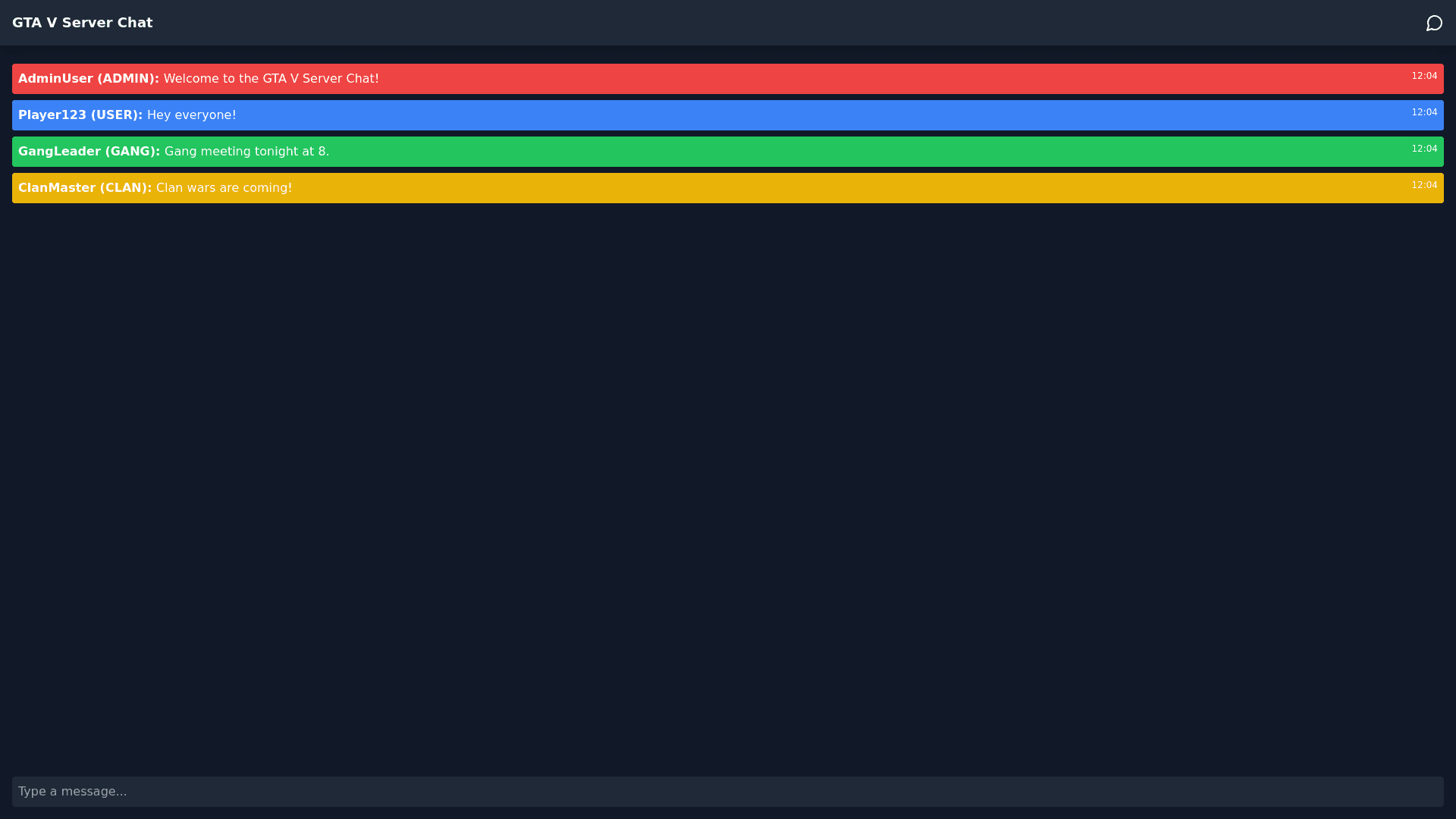Click the timestamp on ClanMaster's message
The height and width of the screenshot is (819, 1456).
point(1423,185)
